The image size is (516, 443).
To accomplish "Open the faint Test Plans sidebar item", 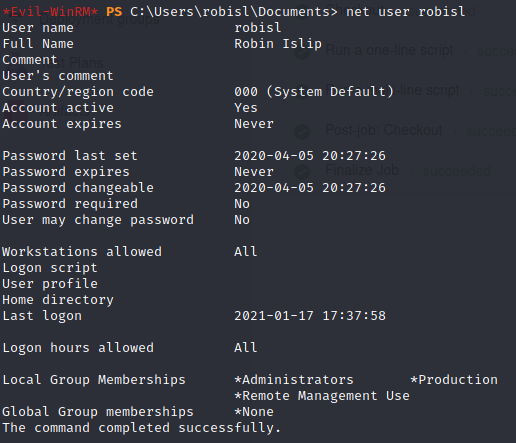I will tap(72, 63).
